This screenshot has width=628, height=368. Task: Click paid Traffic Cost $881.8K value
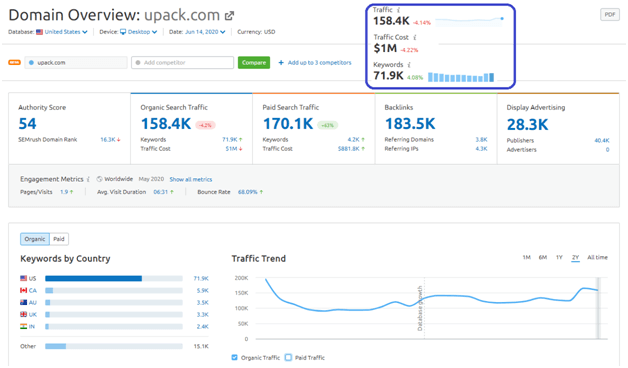click(x=348, y=149)
